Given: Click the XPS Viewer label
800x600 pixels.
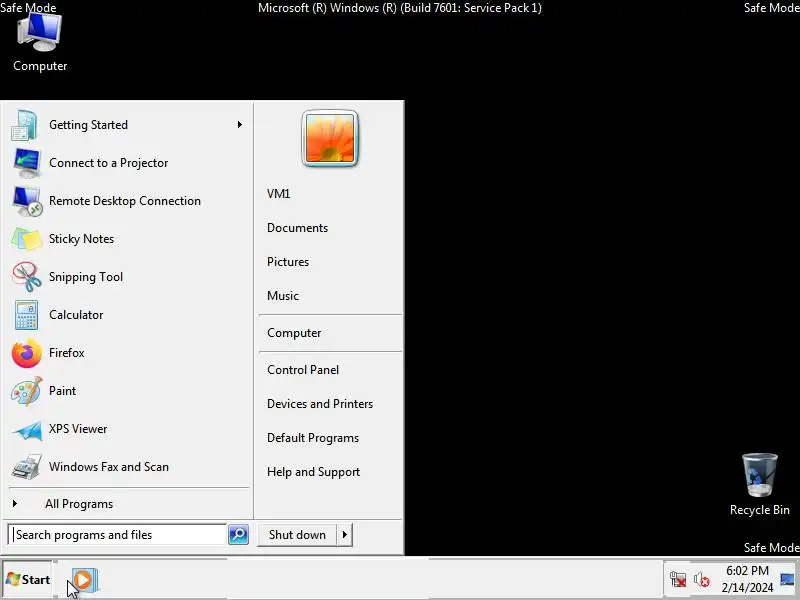Looking at the screenshot, I should [x=78, y=429].
